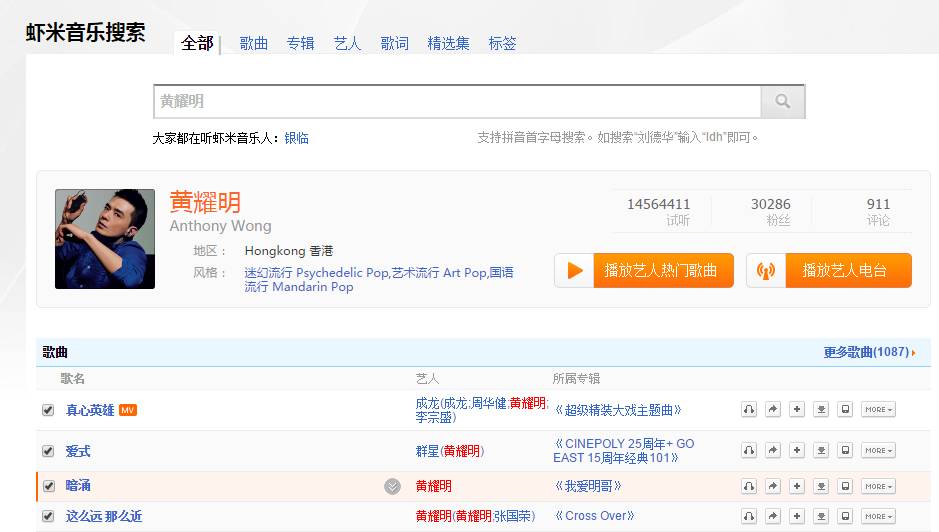The width and height of the screenshot is (939, 532).
Task: Open the genre link 艺术流行 Art Pop
Action: click(439, 273)
